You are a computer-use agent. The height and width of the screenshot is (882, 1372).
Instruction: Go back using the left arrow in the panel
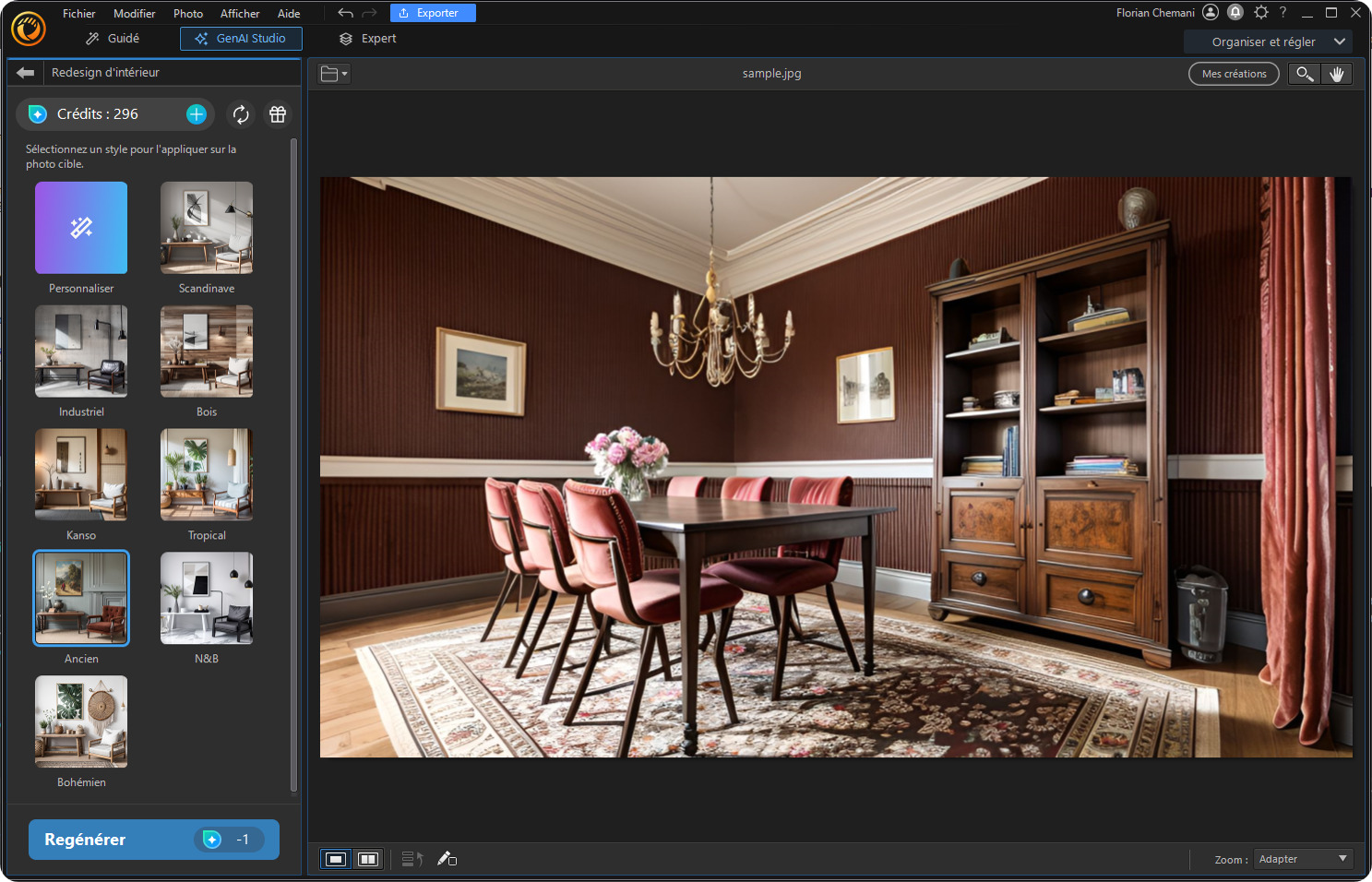click(x=25, y=73)
